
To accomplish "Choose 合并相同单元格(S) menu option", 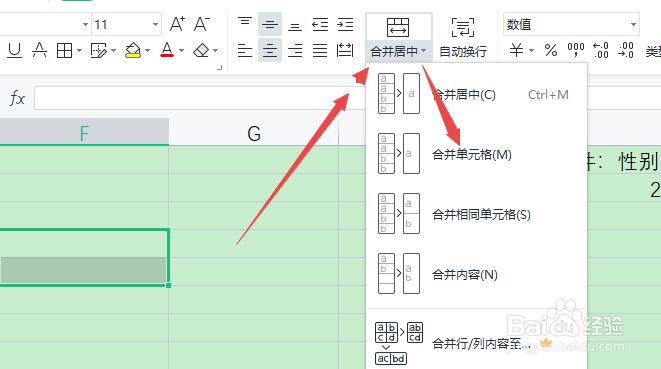I will 476,214.
